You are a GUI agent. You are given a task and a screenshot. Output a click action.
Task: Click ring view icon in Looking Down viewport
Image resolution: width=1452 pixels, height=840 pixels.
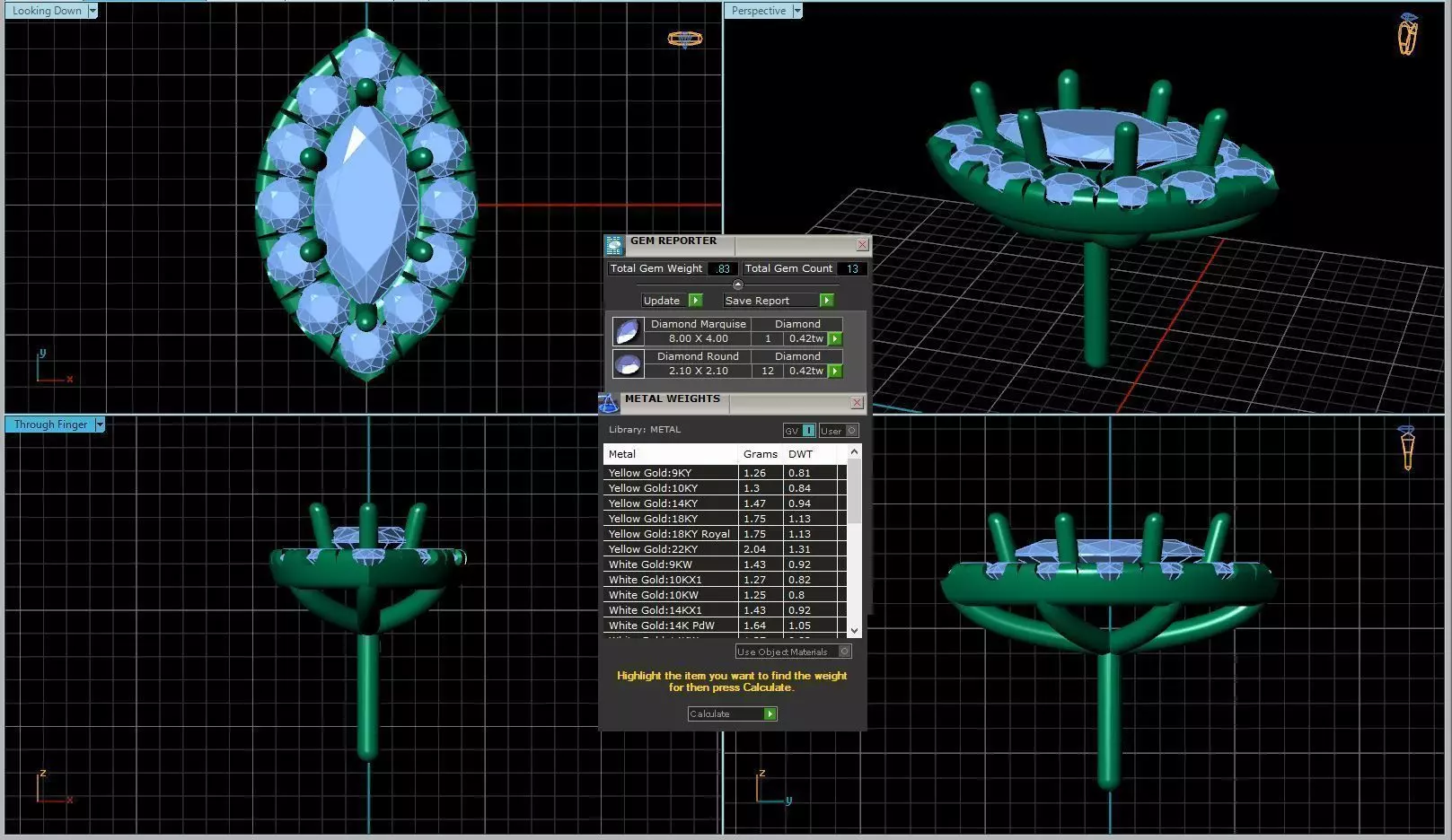click(x=684, y=39)
